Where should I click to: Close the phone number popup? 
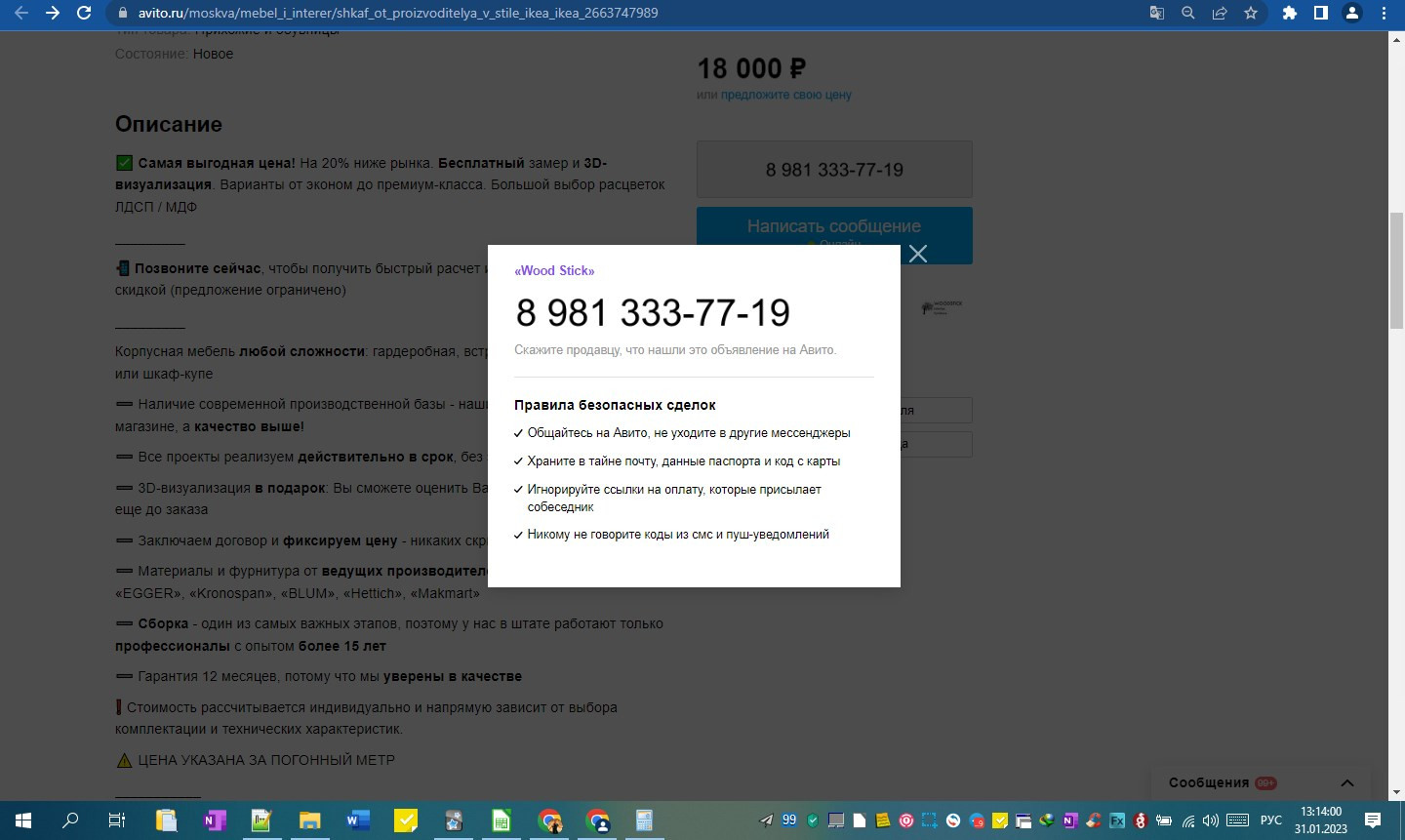[x=918, y=254]
